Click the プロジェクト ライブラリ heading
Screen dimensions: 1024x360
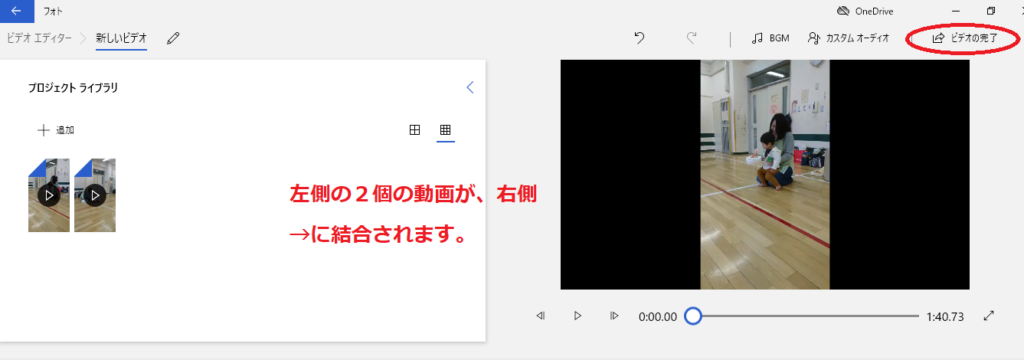coord(73,88)
